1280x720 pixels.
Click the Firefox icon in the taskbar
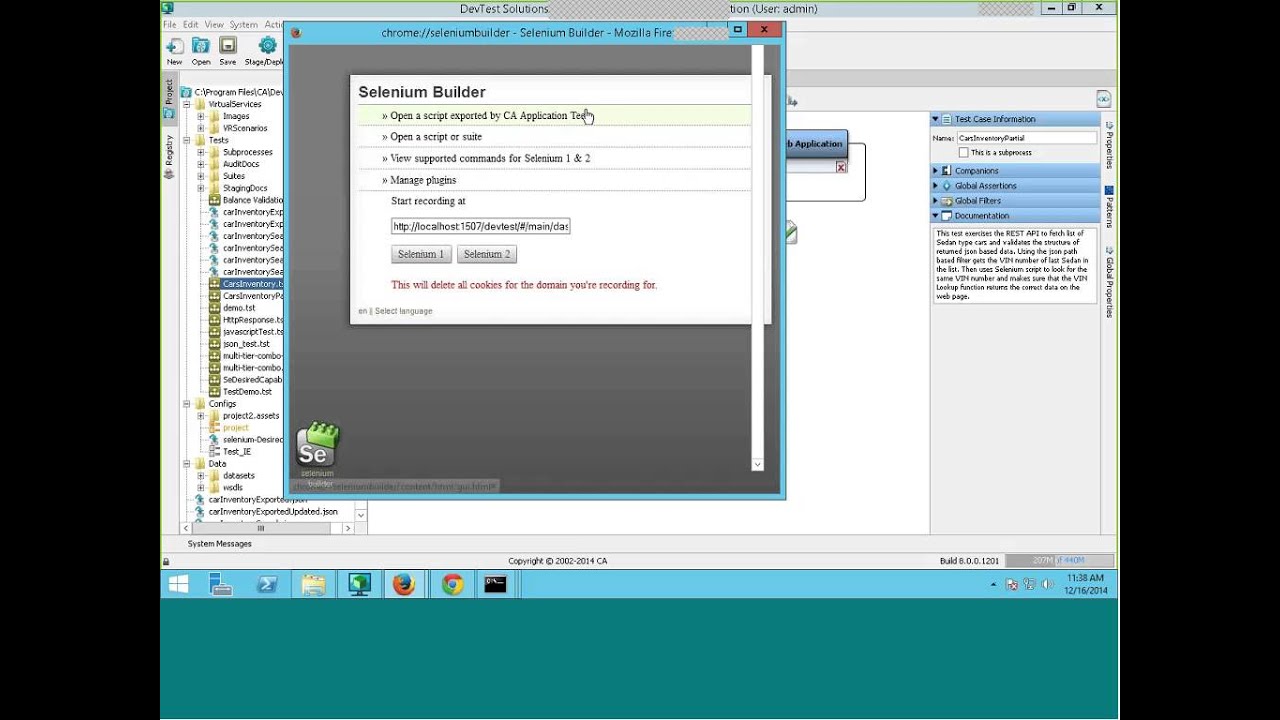(x=404, y=584)
